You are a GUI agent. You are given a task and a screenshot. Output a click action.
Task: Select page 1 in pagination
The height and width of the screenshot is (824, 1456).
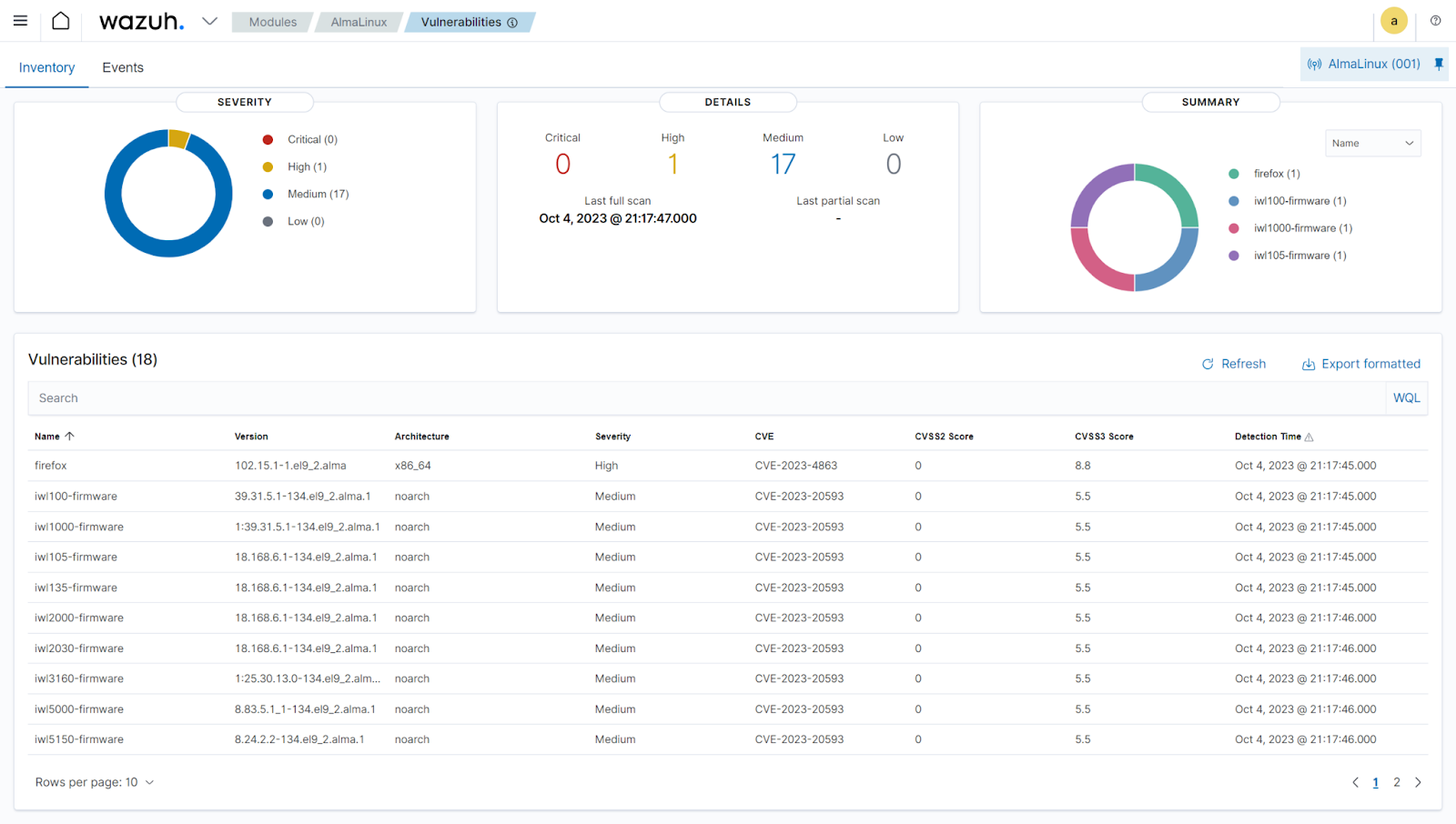tap(1375, 782)
